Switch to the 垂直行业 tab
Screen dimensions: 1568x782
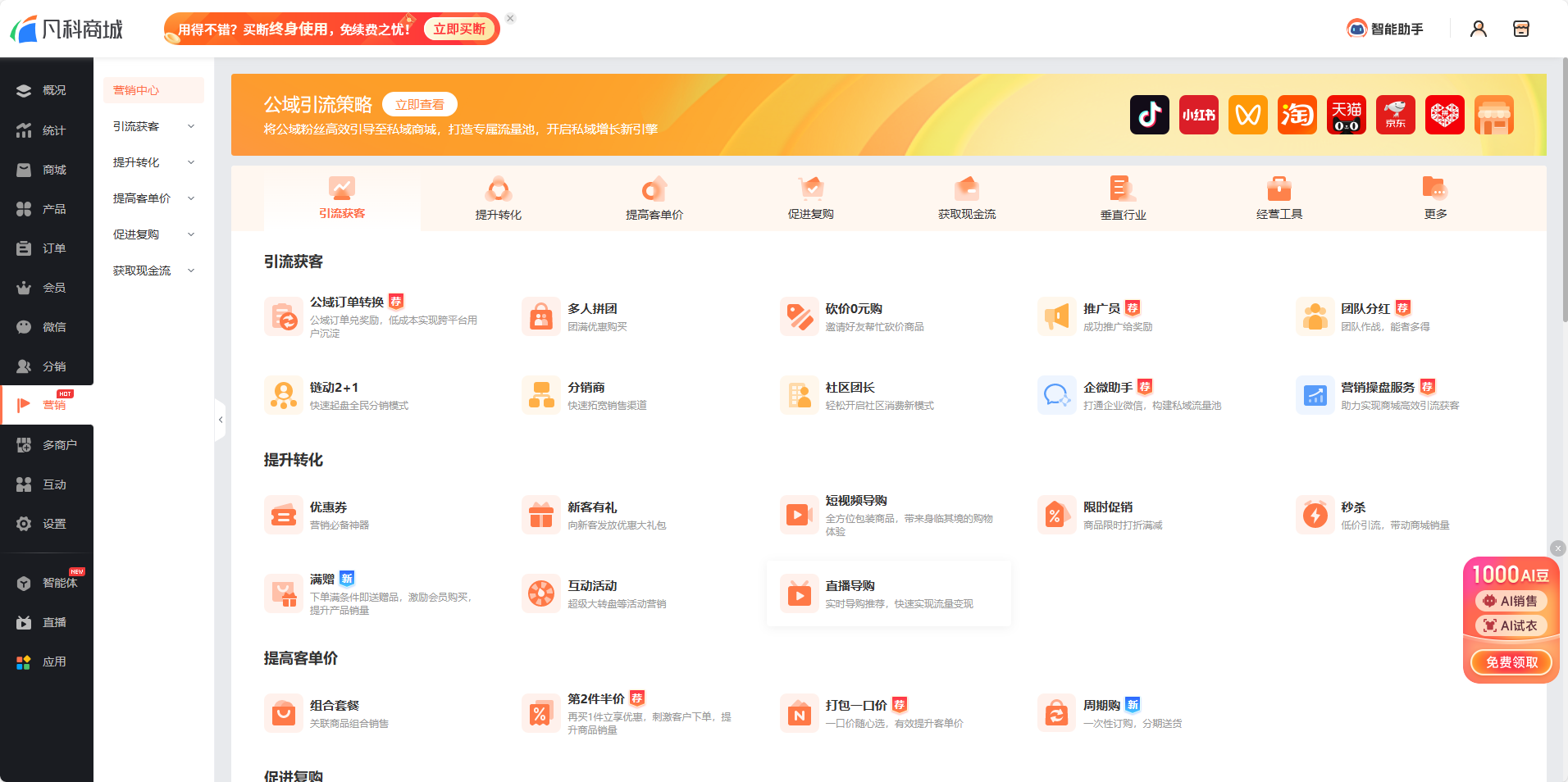tap(1123, 198)
